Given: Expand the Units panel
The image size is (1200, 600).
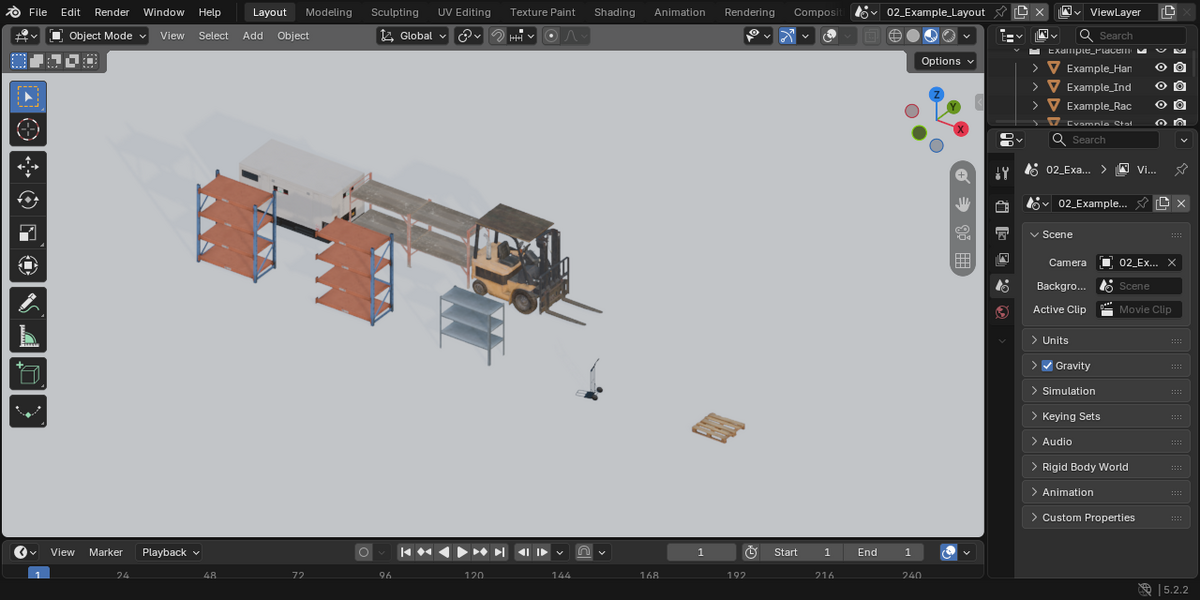Looking at the screenshot, I should click(1105, 340).
